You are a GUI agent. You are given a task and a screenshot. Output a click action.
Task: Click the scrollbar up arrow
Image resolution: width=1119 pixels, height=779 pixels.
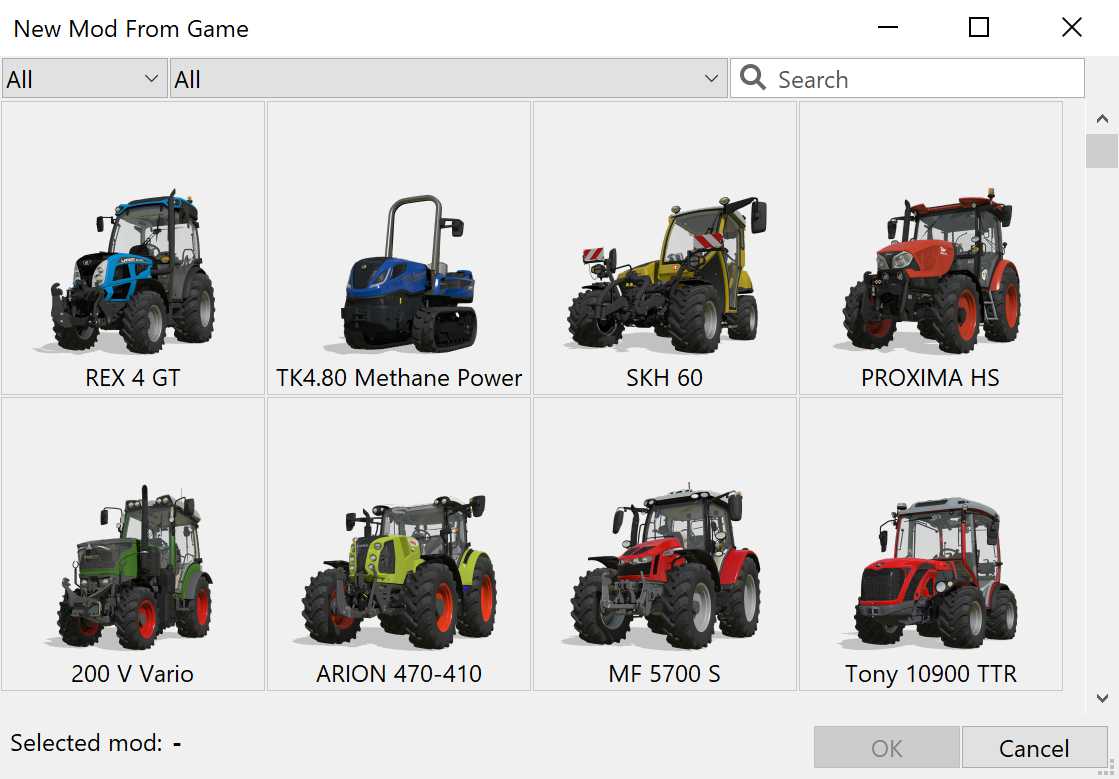[1102, 118]
